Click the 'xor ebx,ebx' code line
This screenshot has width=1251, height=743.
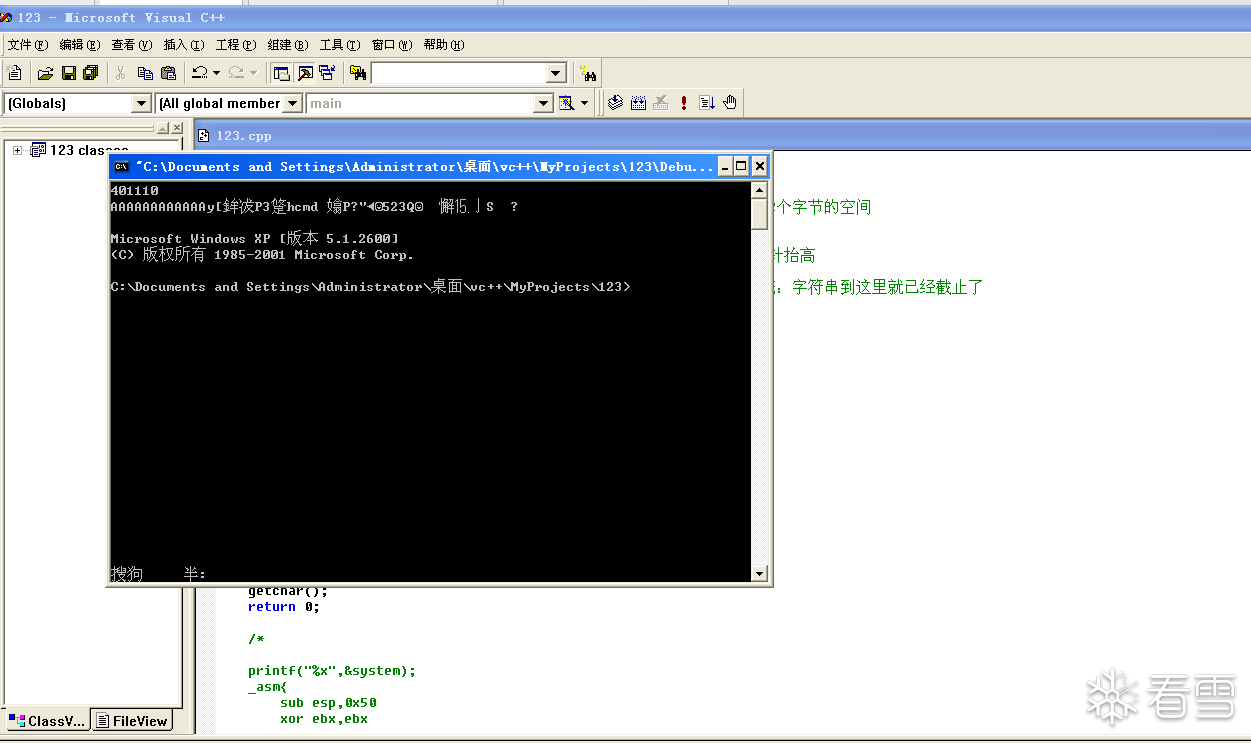tap(324, 719)
